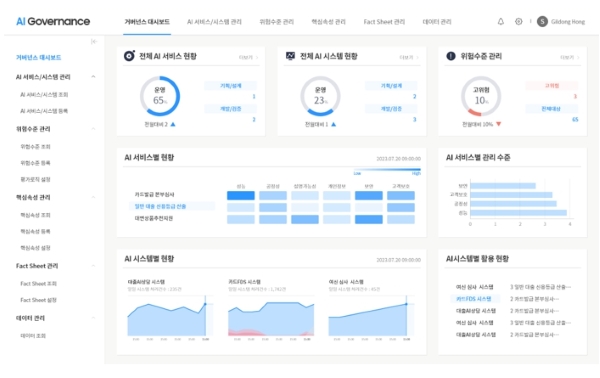Open the settings gear icon in header
Screen dimensions: 600x378
pos(518,21)
